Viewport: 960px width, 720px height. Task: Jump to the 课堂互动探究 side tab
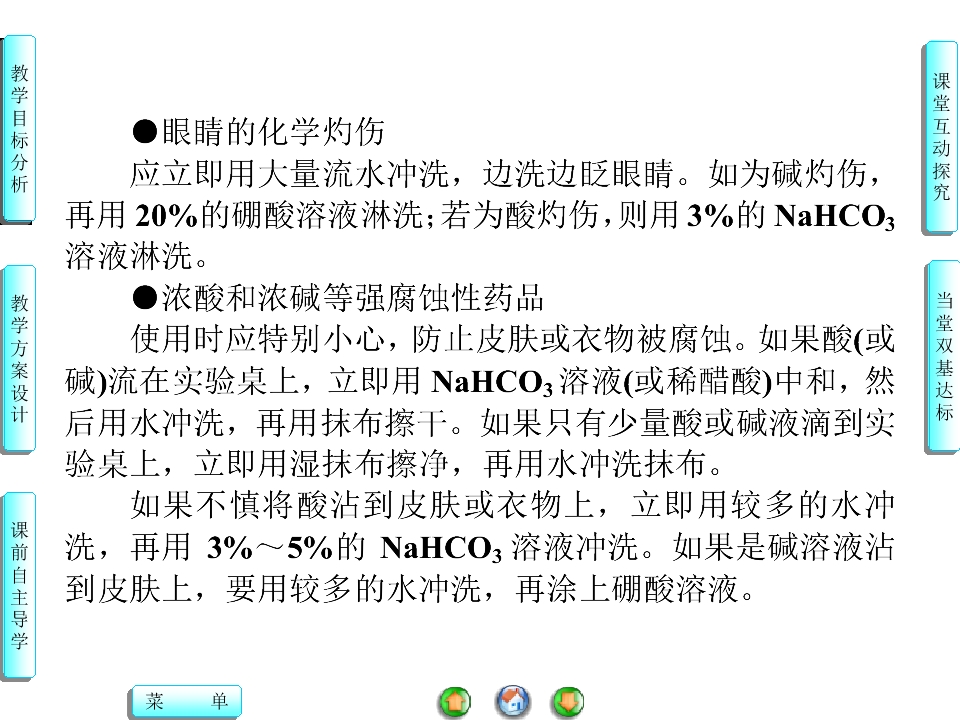tap(940, 137)
